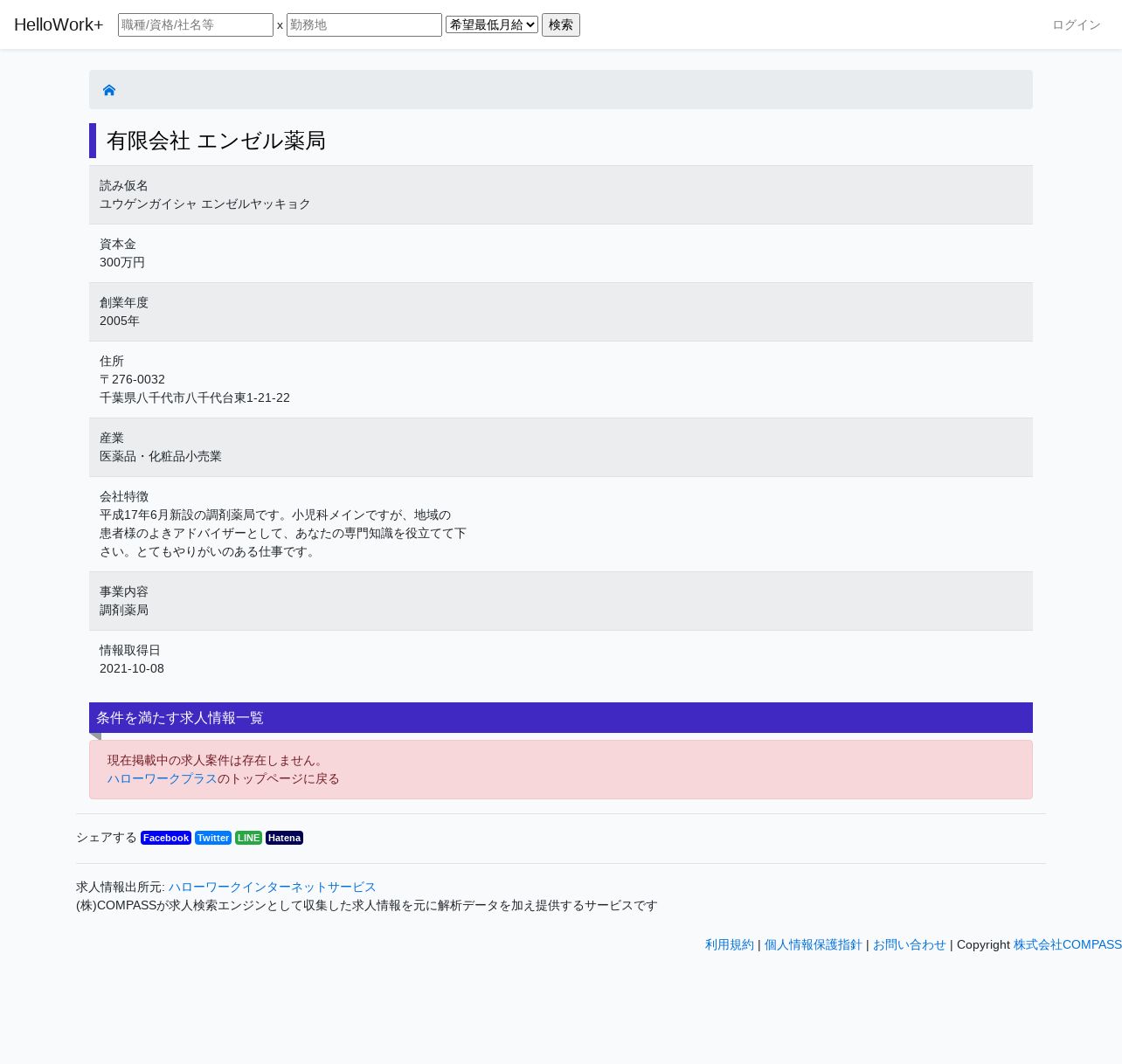This screenshot has width=1122, height=1064.
Task: Open the HelloWork+ site logo
Action: 59,24
